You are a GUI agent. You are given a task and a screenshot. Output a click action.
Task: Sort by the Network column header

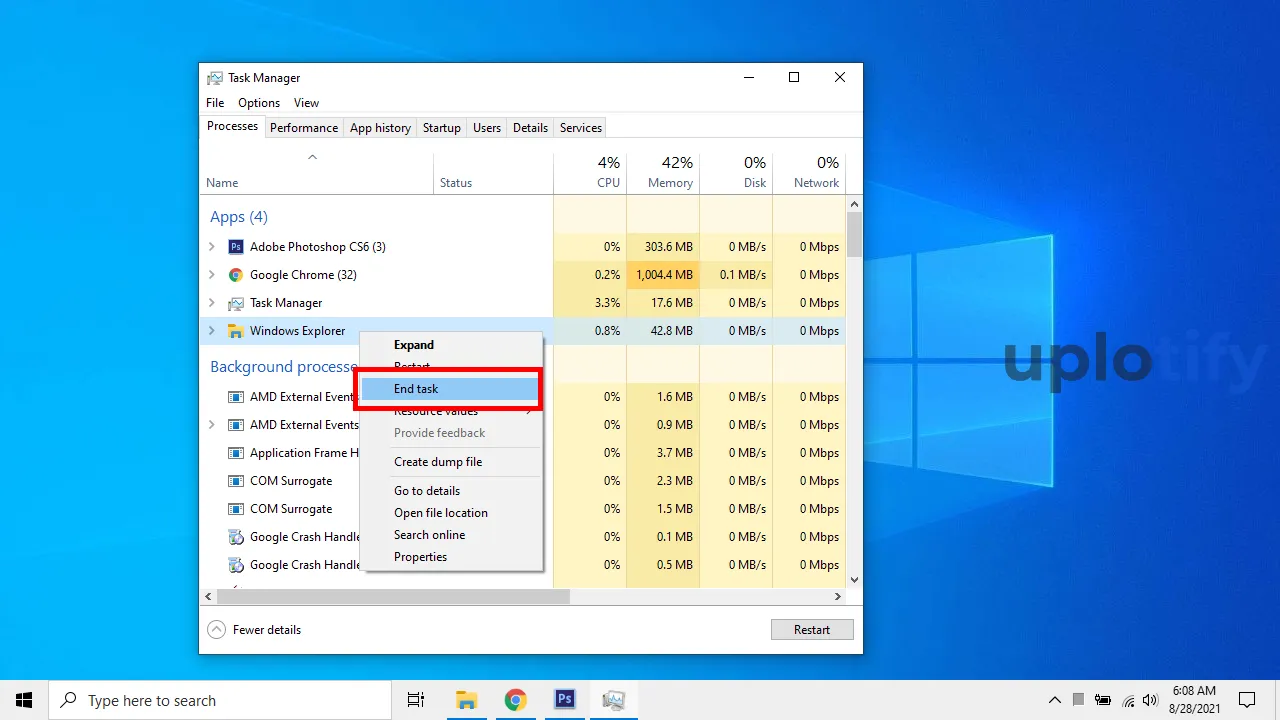[x=809, y=173]
